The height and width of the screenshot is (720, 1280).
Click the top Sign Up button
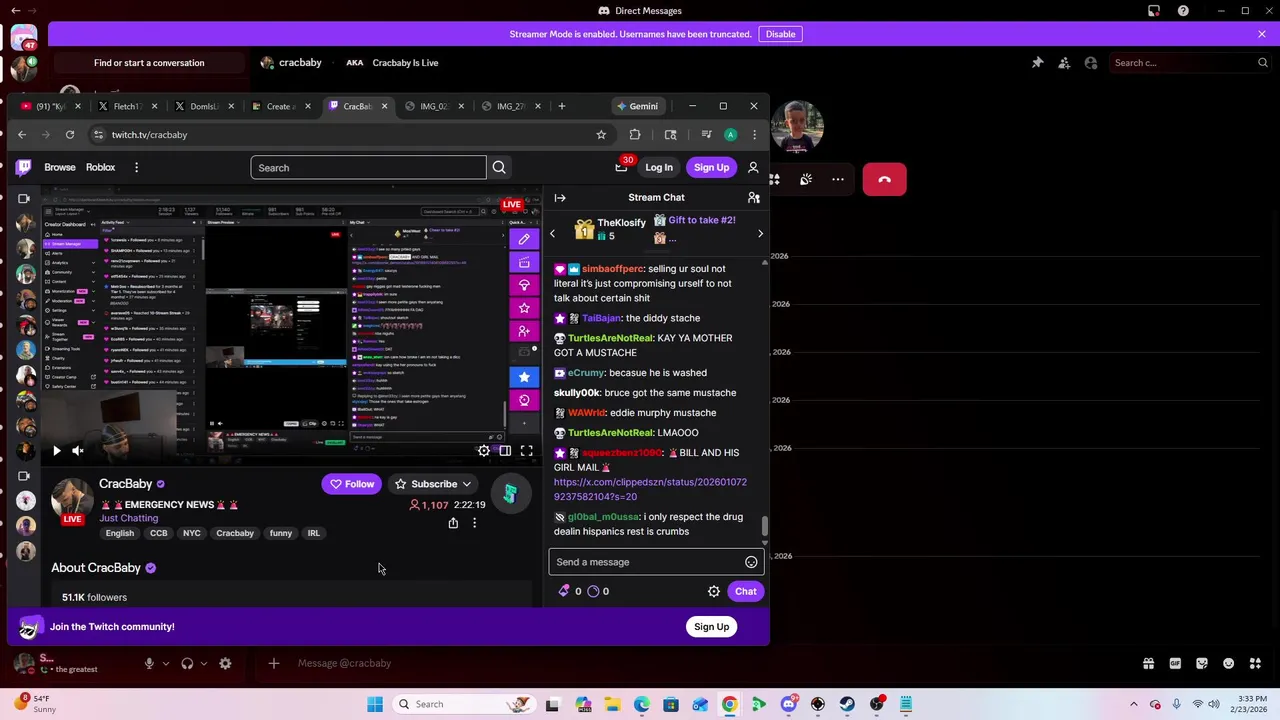click(x=711, y=168)
